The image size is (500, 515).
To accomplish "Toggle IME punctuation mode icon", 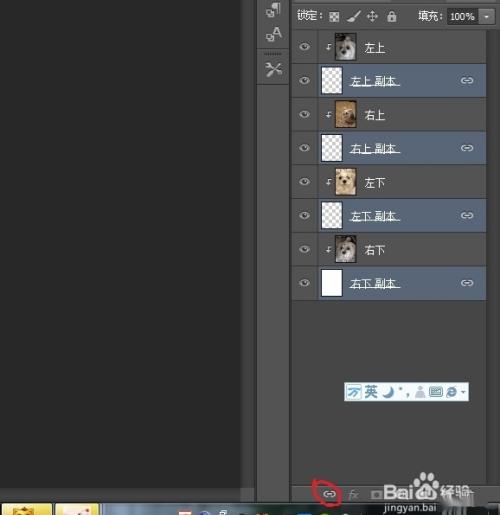I will 404,392.
